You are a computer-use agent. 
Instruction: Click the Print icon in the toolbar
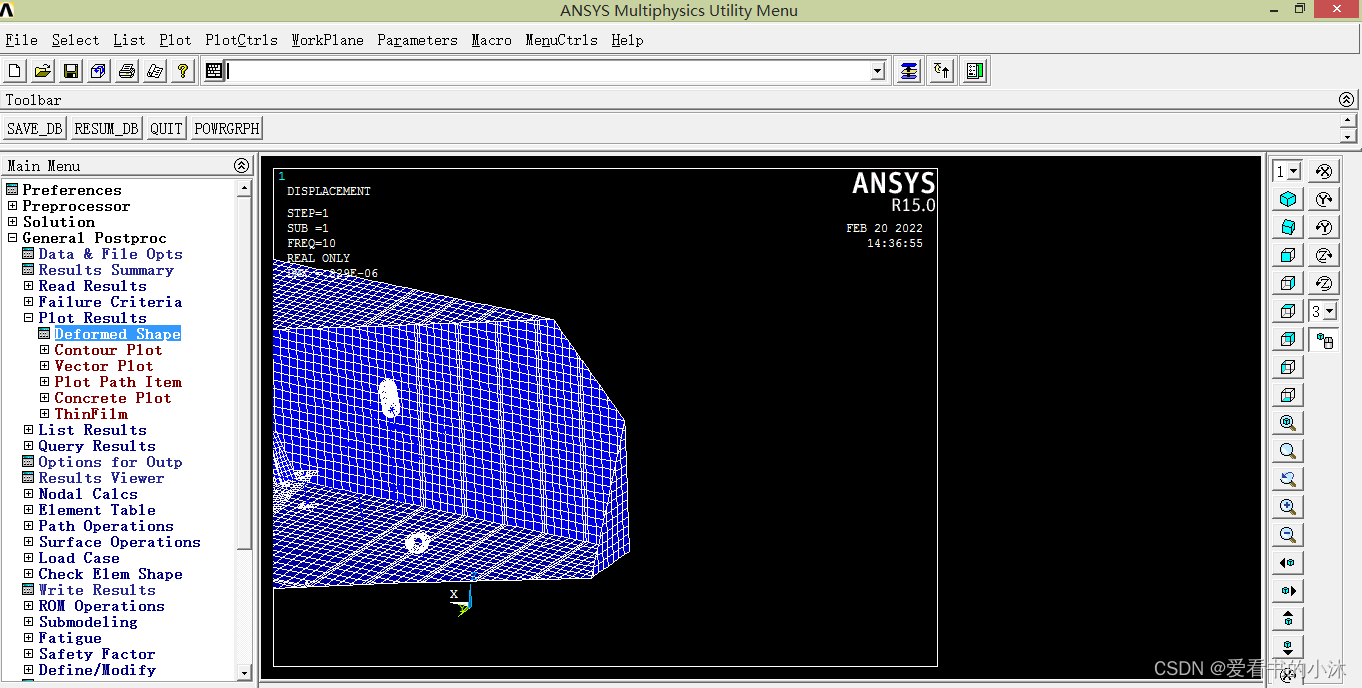point(127,71)
